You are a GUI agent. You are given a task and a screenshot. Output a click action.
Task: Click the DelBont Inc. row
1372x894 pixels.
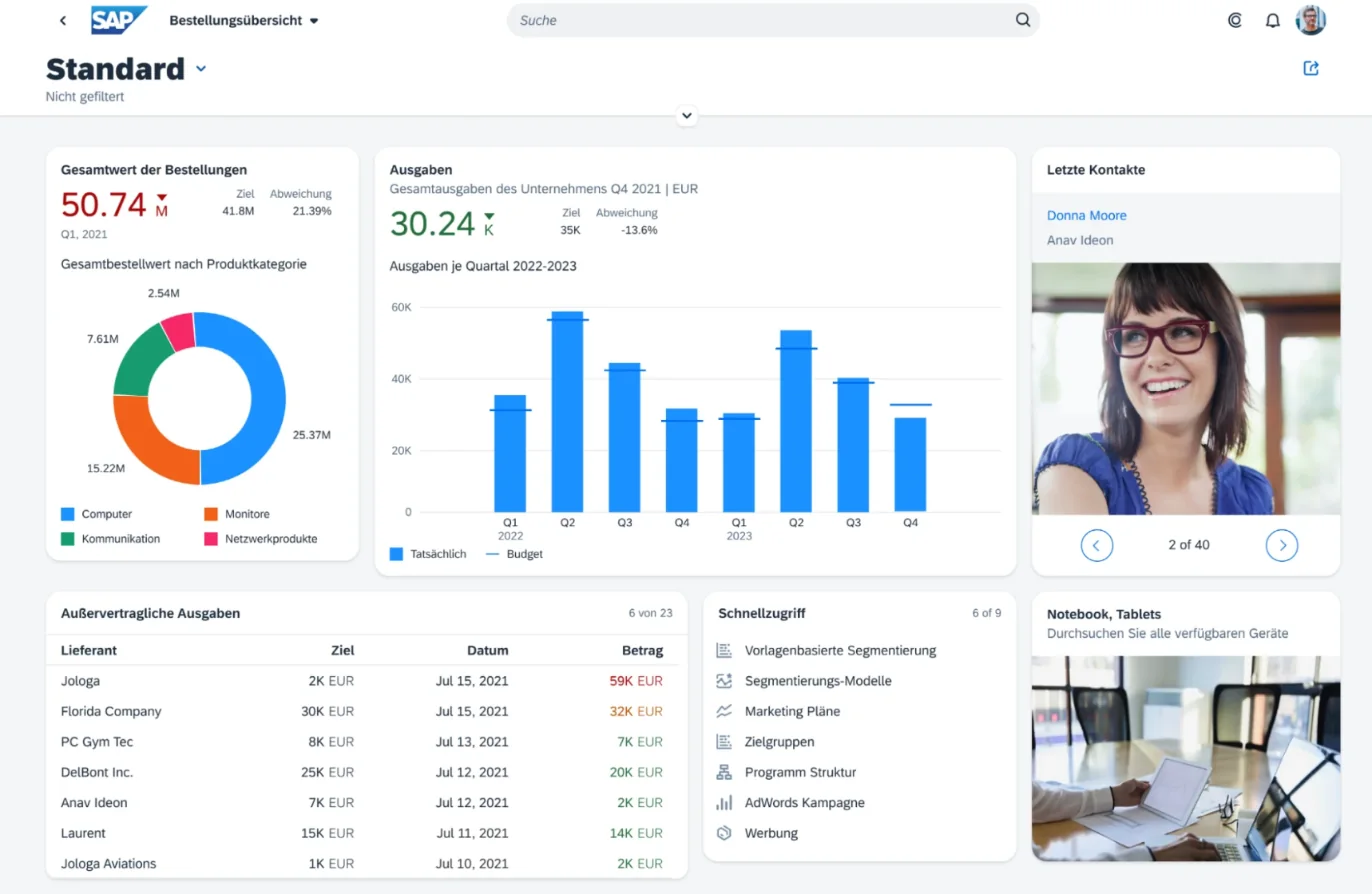pos(367,772)
